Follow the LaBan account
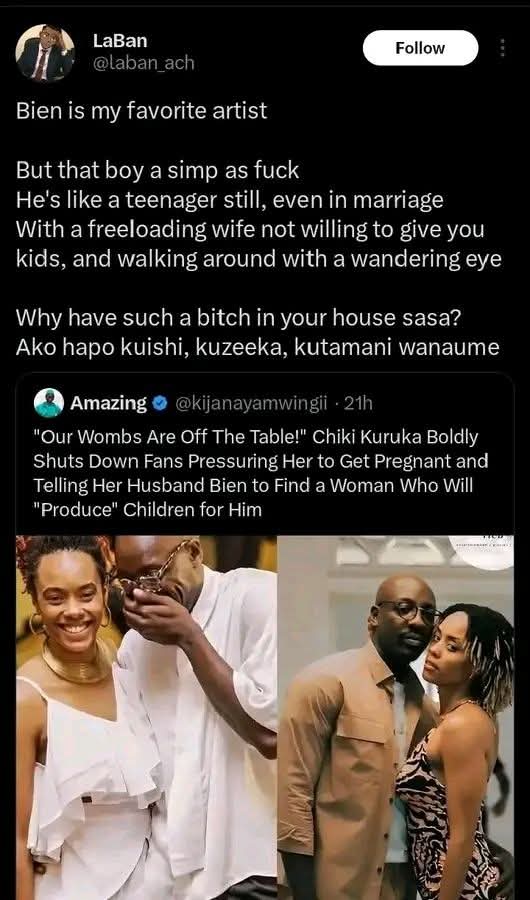This screenshot has width=530, height=900. [x=420, y=48]
